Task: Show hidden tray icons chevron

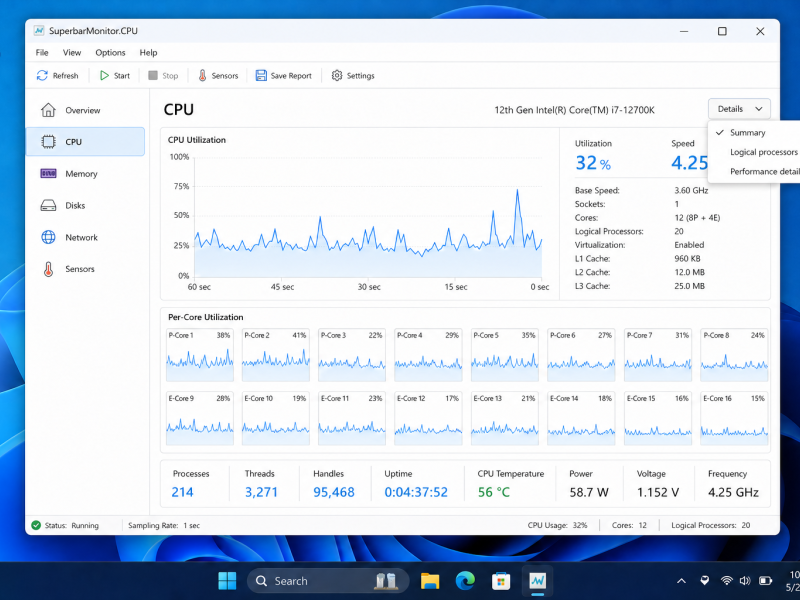Action: [x=681, y=581]
